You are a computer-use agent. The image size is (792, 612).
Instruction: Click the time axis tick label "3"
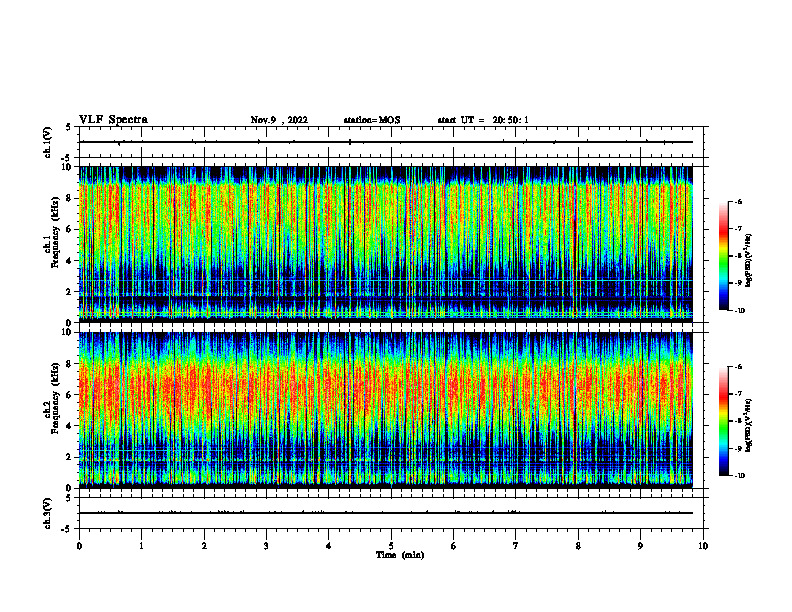click(266, 546)
